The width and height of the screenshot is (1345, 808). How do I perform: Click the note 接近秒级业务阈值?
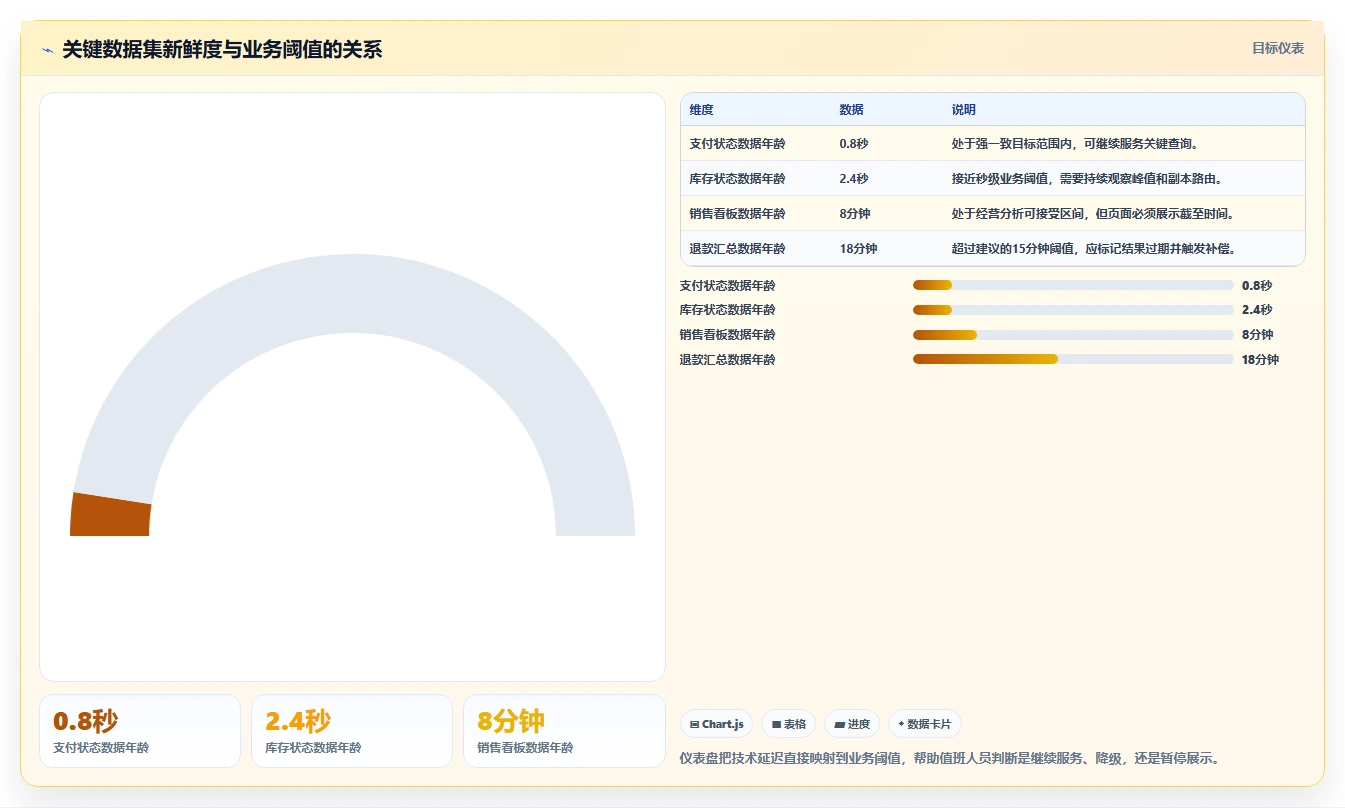1087,179
